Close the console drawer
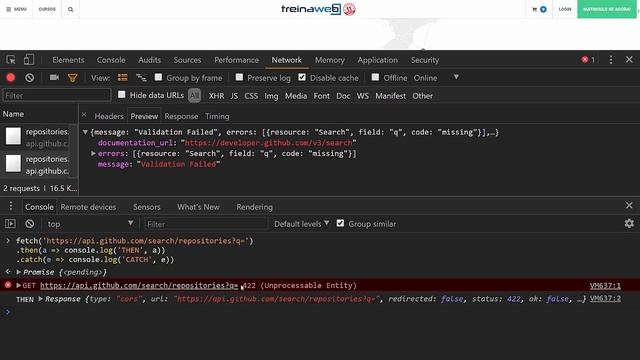 [629, 205]
